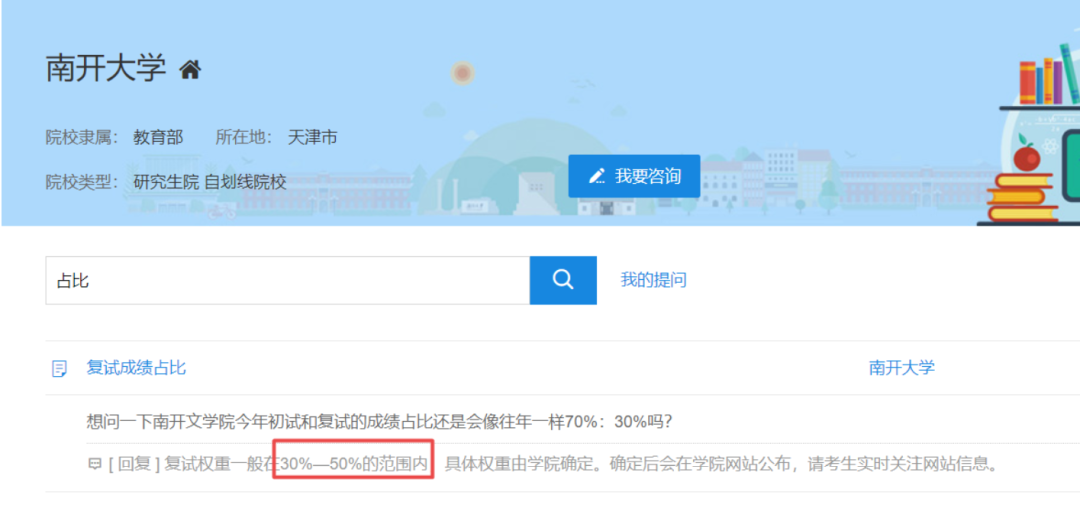The height and width of the screenshot is (508, 1080).
Task: Open the 复试成绩占比 question title
Action: pyautogui.click(x=136, y=368)
